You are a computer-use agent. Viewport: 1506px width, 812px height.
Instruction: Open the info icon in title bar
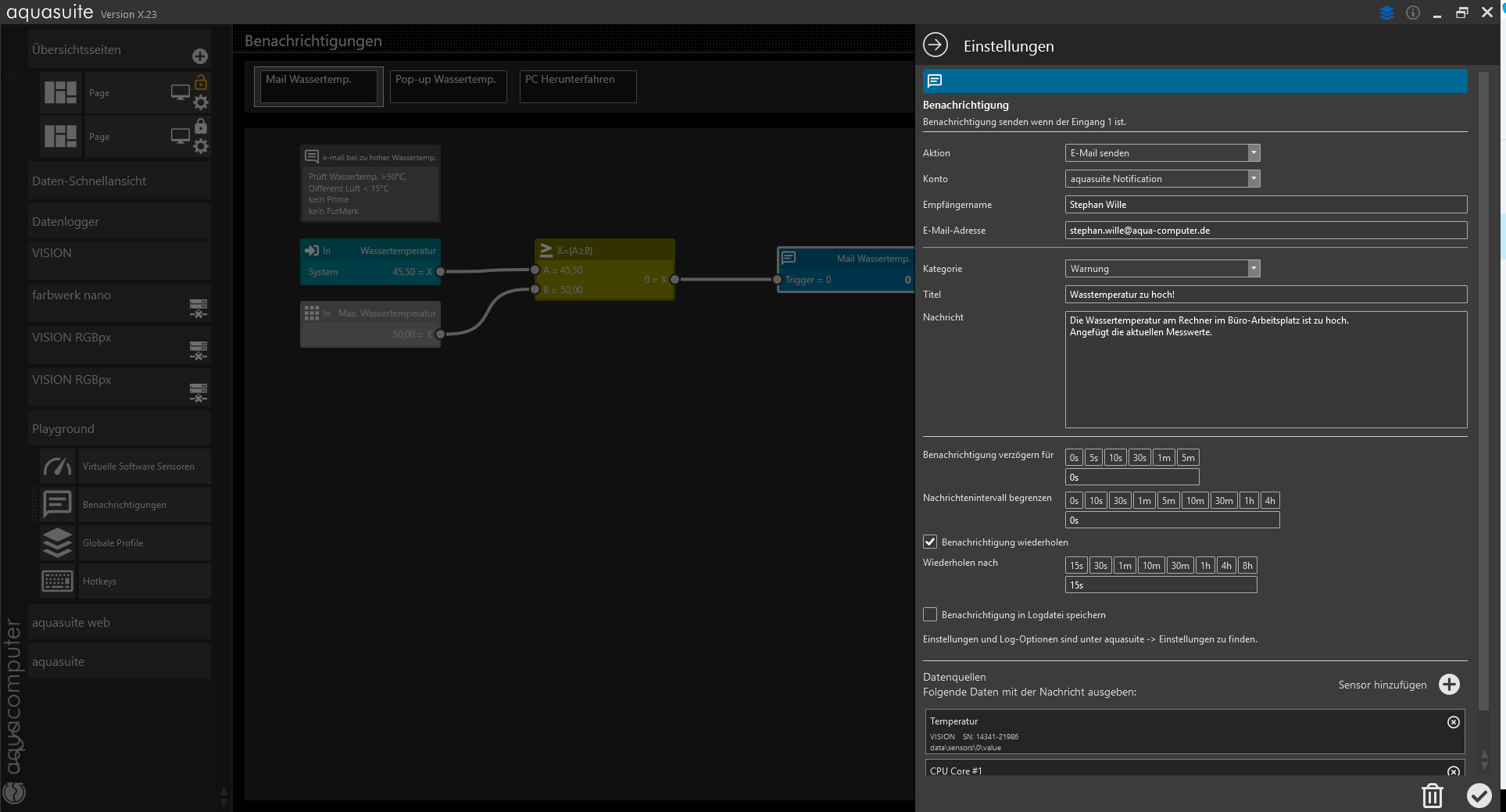pyautogui.click(x=1413, y=13)
